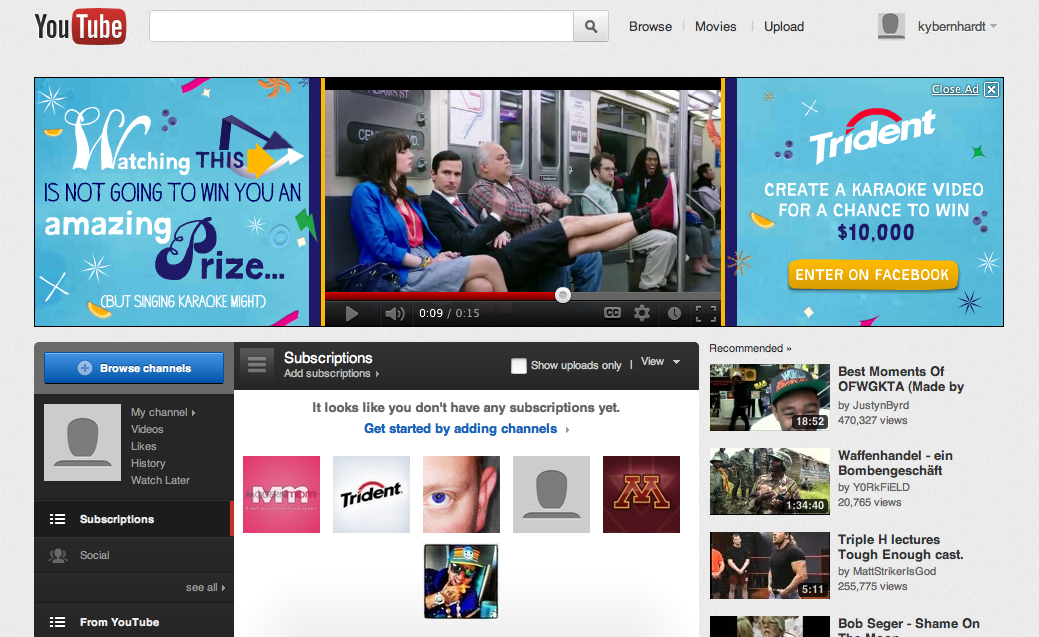Click the JustynByrd channel name
The width and height of the screenshot is (1039, 637).
click(880, 405)
